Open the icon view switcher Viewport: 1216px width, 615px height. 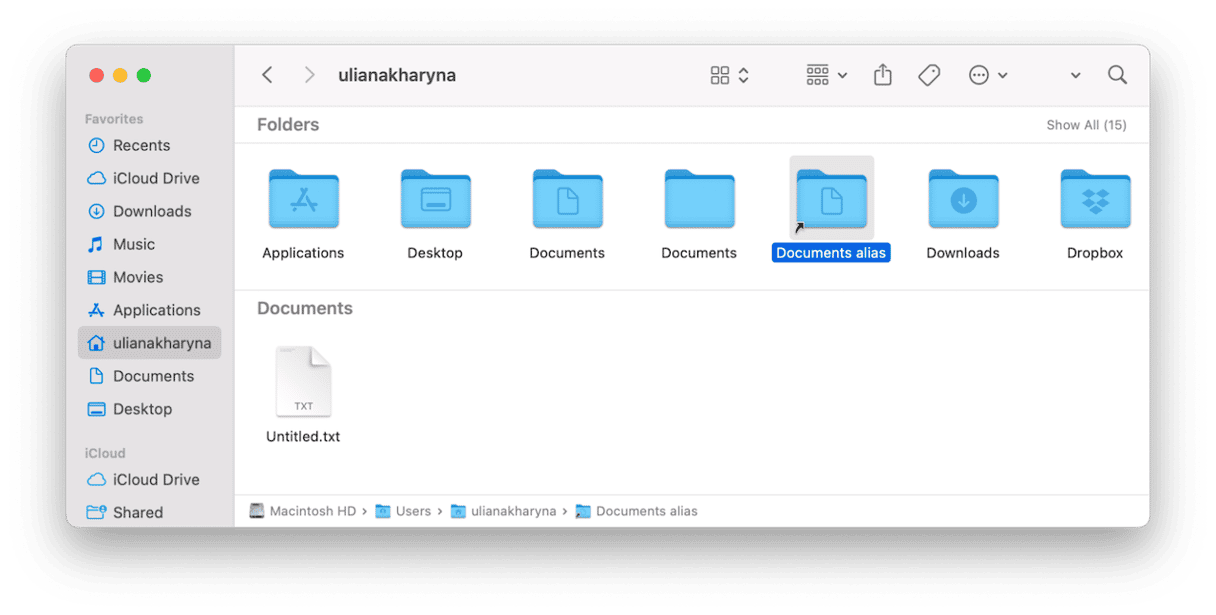(730, 75)
